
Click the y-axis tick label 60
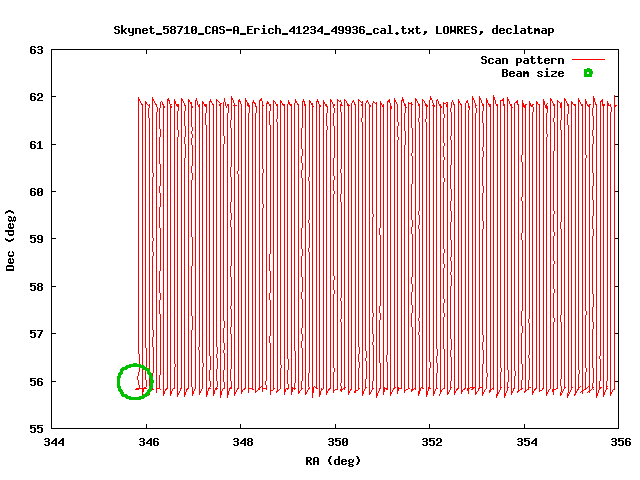point(36,192)
